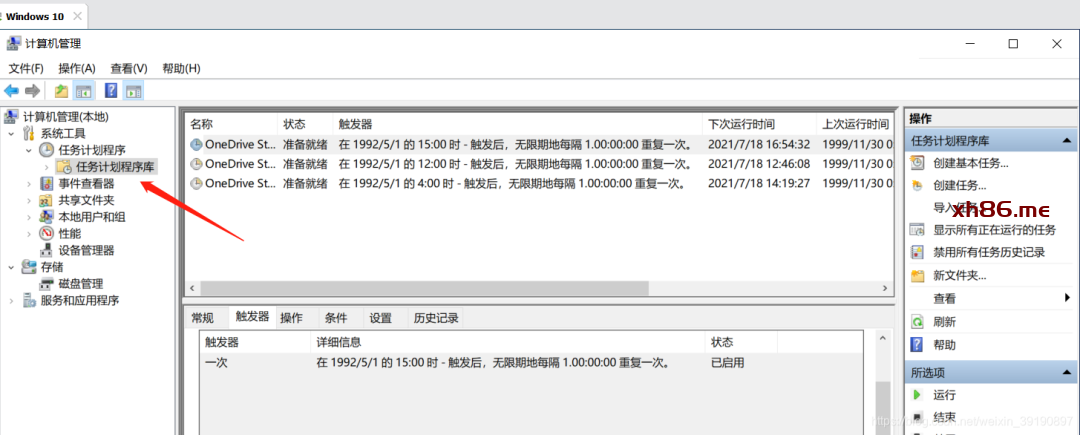Expand the 性能 tree node
The width and height of the screenshot is (1080, 435).
(28, 234)
